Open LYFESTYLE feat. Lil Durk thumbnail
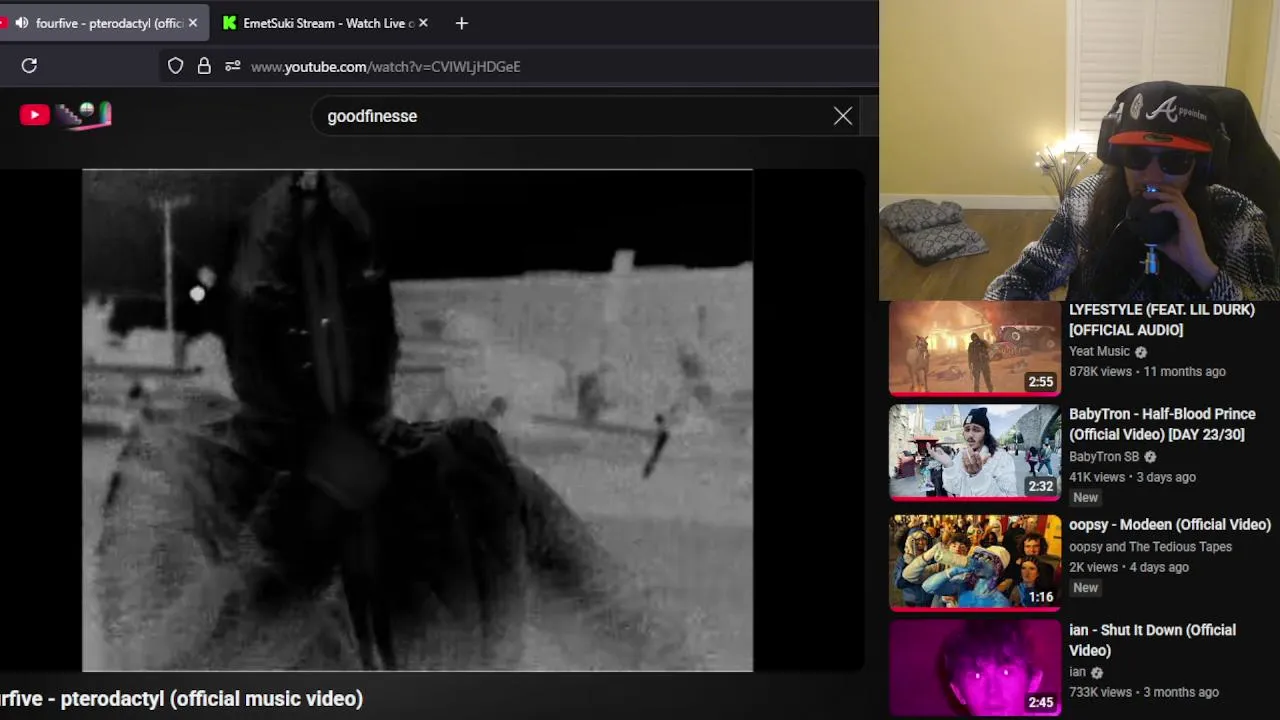This screenshot has width=1280, height=720. pos(975,349)
